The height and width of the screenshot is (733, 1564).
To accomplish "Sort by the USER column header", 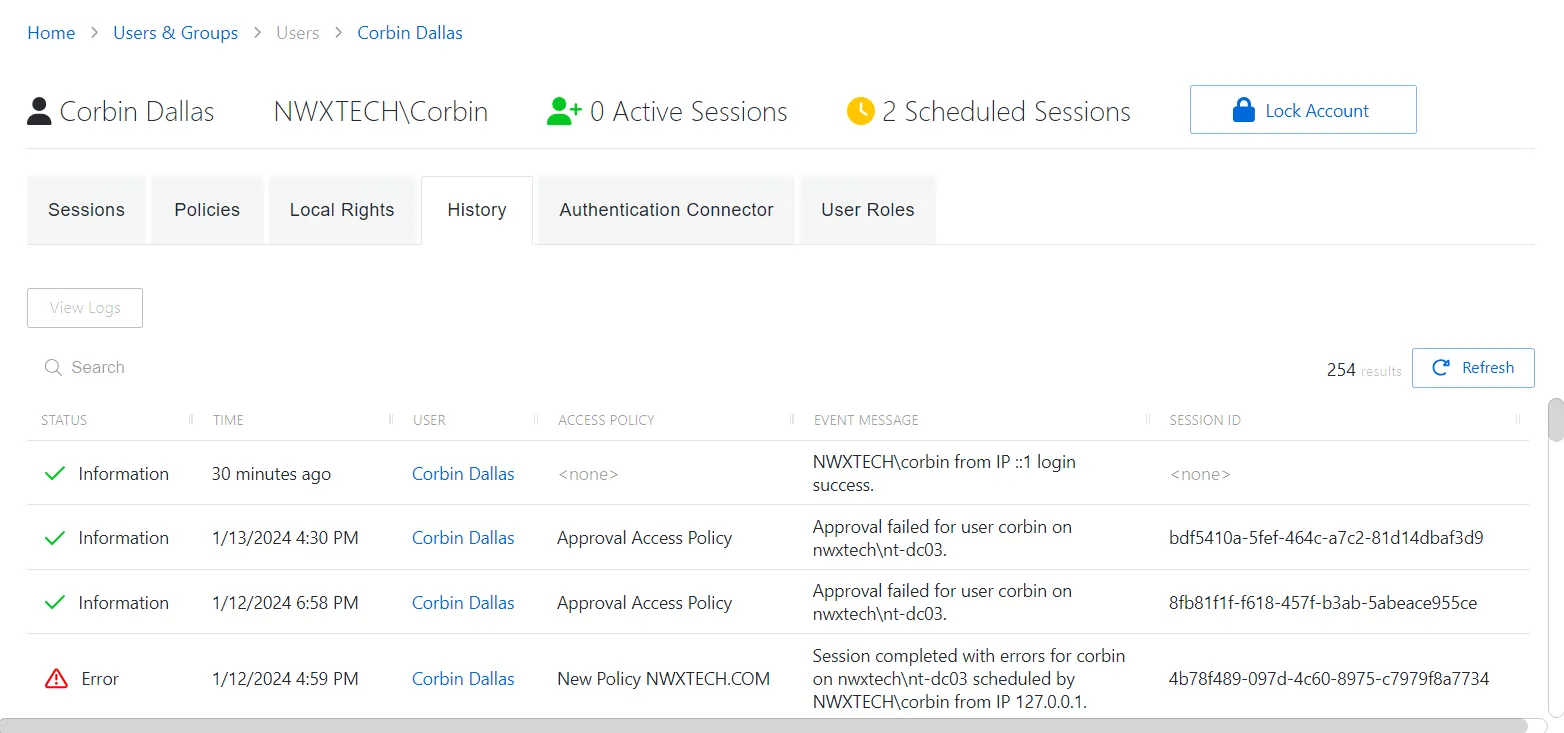I will point(429,420).
